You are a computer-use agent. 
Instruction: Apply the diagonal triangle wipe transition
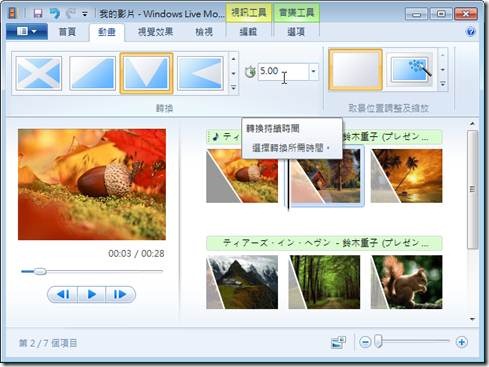[x=93, y=73]
